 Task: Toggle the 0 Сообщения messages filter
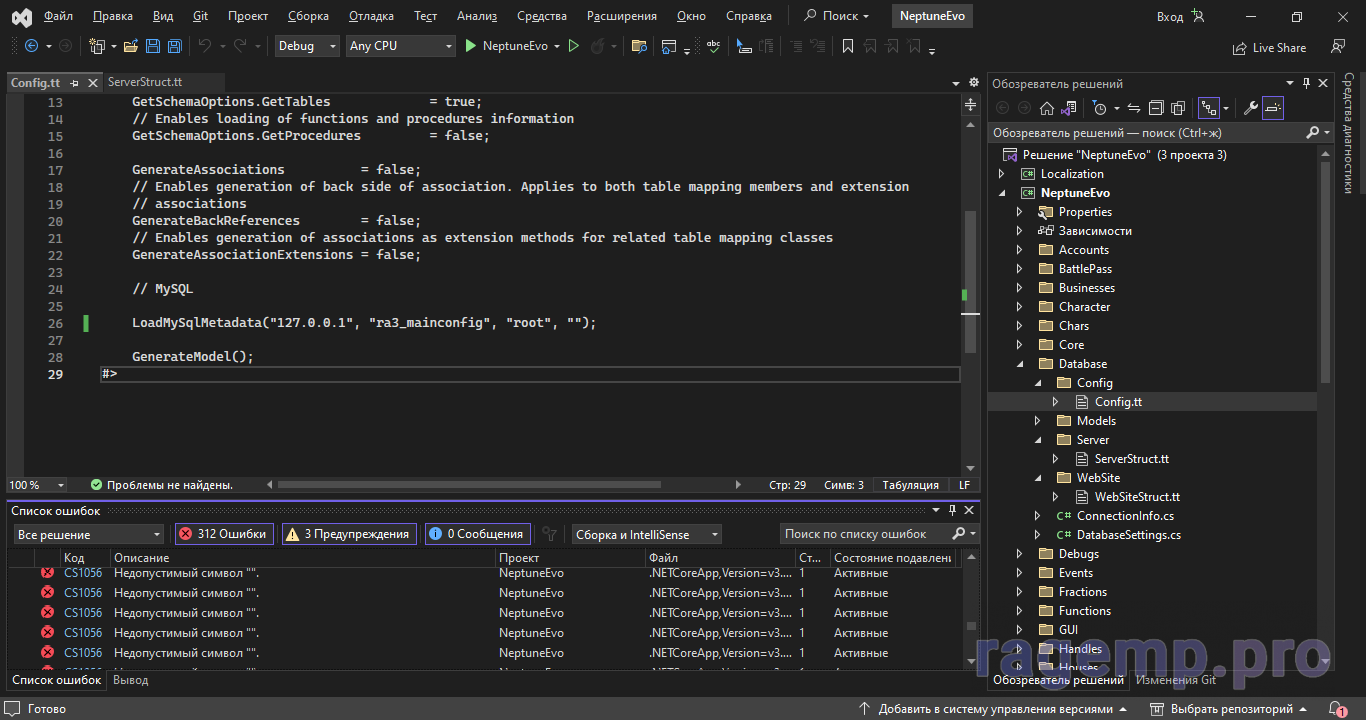point(476,534)
